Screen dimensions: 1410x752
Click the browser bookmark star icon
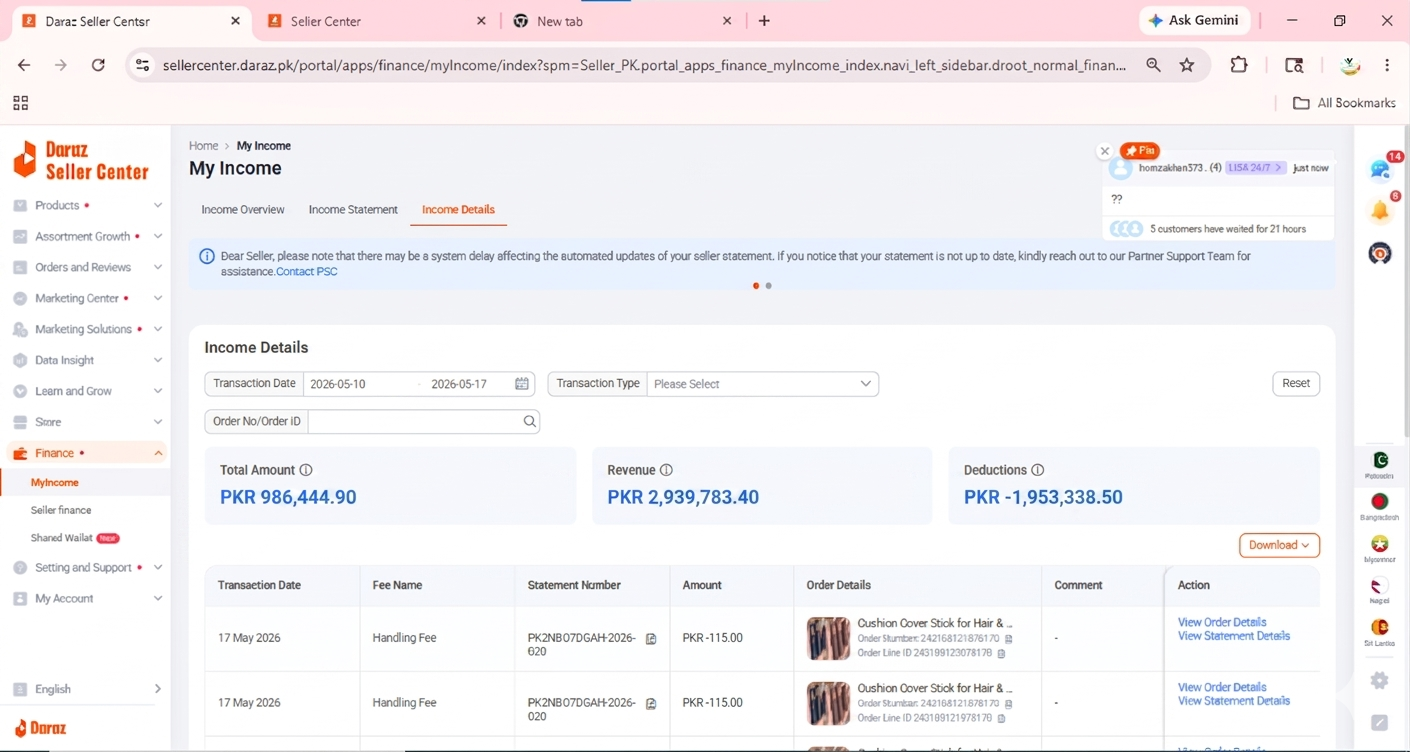1187,65
